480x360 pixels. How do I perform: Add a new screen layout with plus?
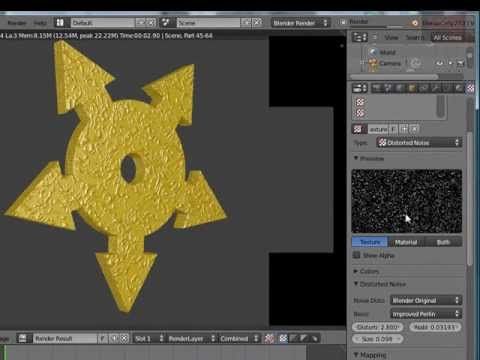pos(141,23)
